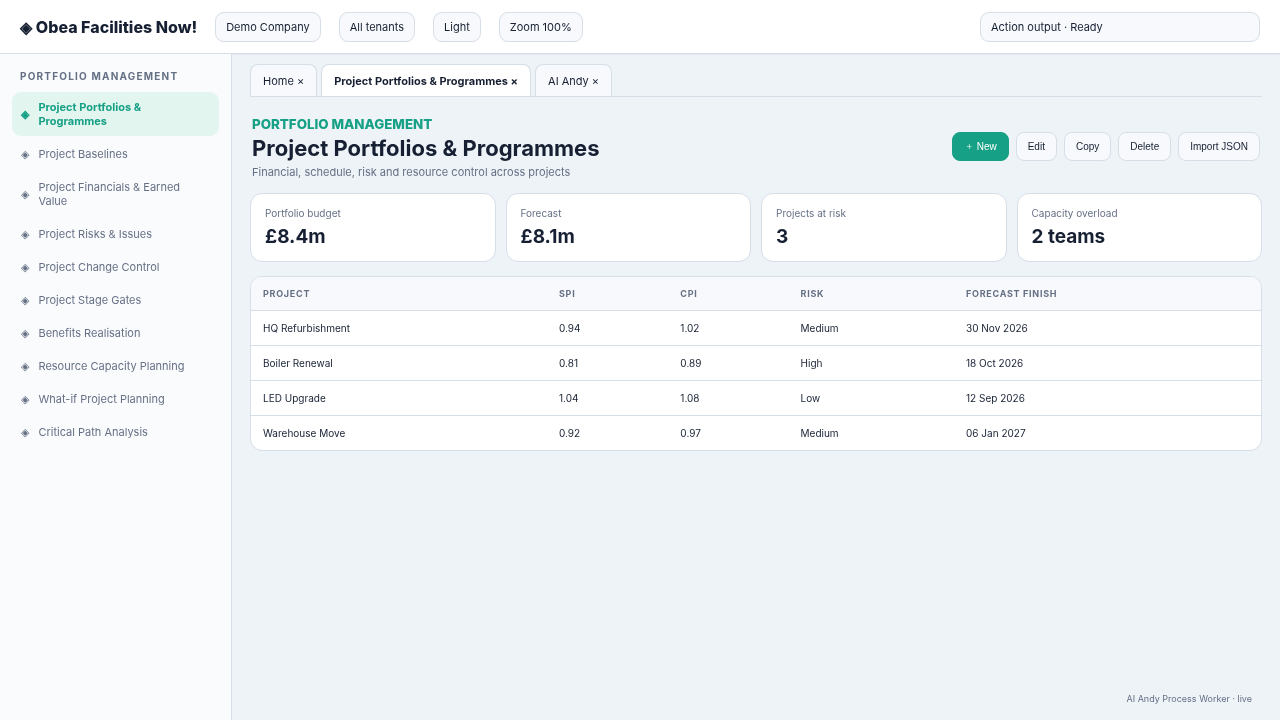This screenshot has width=1280, height=720.
Task: Click Boiler Renewal's High risk cell
Action: click(811, 363)
